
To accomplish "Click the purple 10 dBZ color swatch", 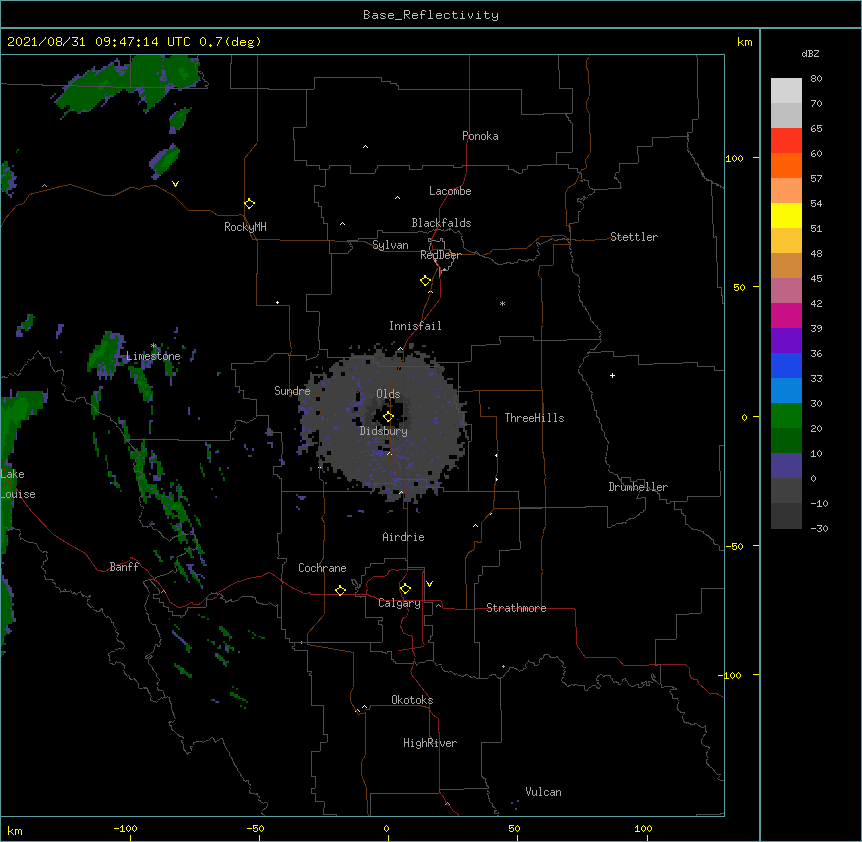I will click(x=786, y=466).
